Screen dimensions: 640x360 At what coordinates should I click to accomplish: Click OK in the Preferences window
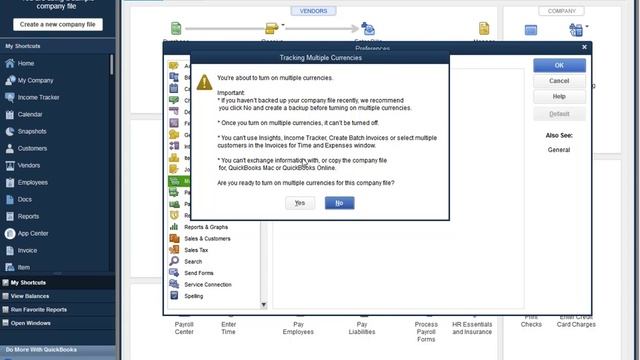click(559, 65)
